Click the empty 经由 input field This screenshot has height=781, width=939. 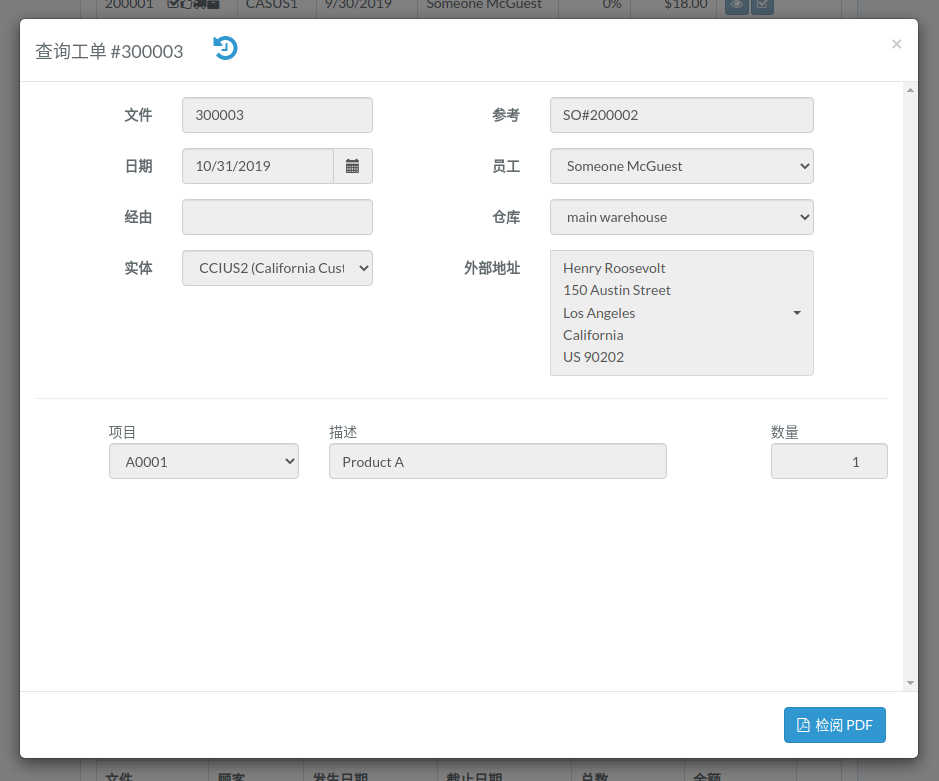[x=277, y=217]
